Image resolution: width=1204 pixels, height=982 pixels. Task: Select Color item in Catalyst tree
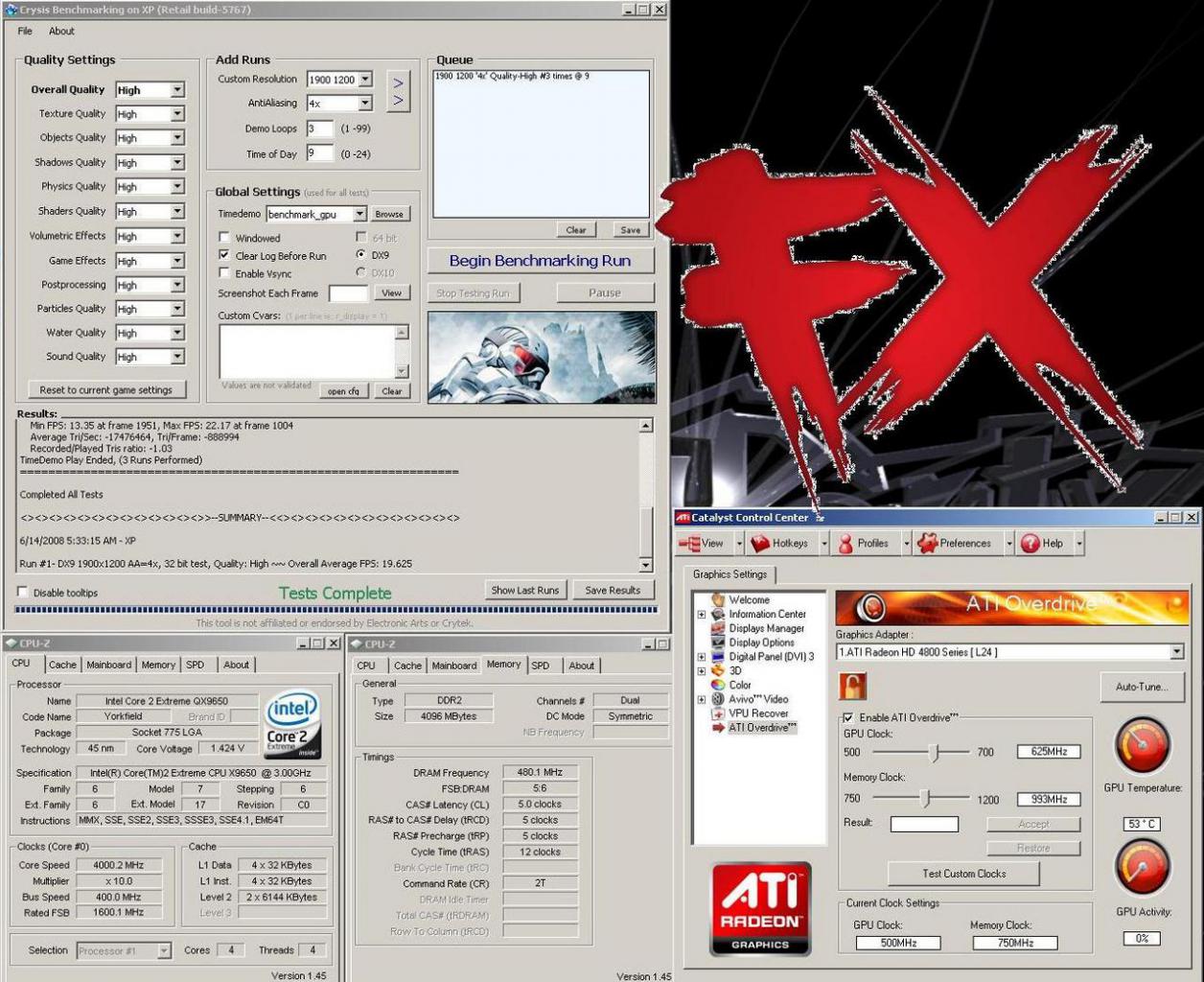(739, 685)
